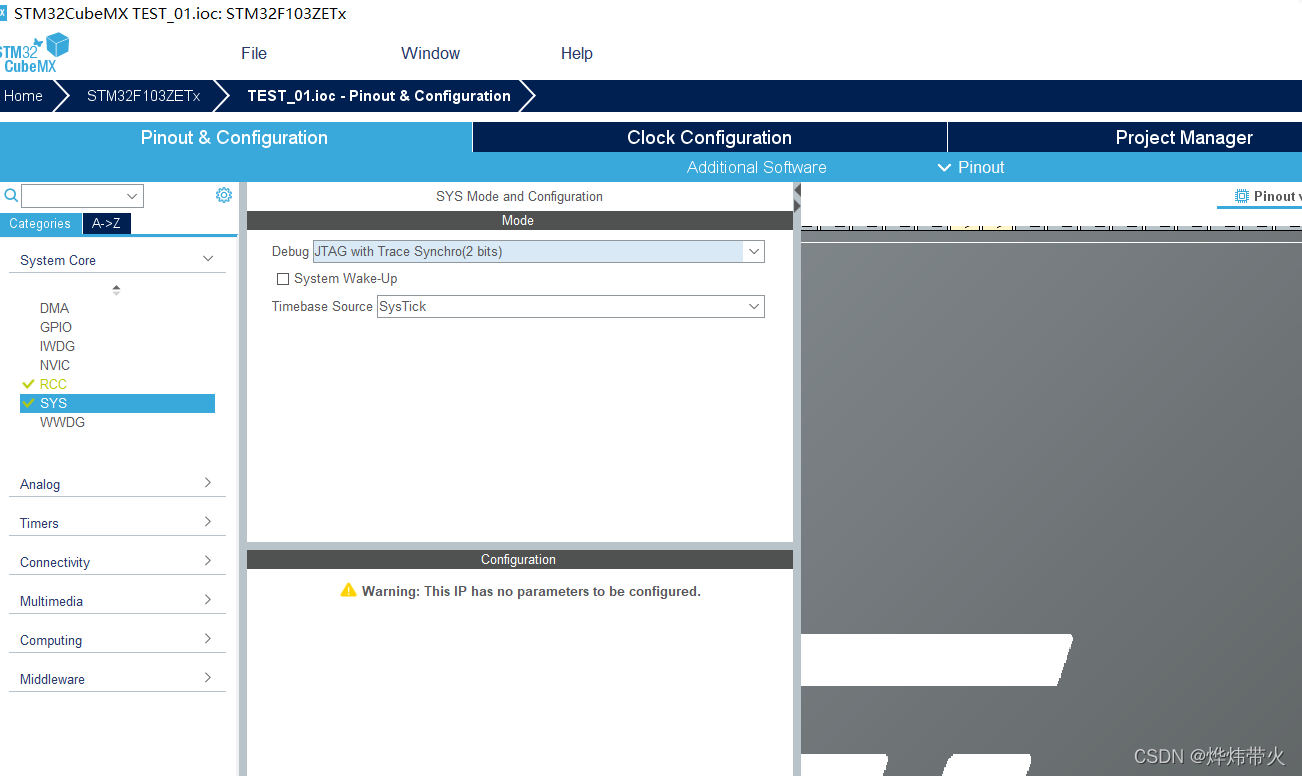Click the Pinout view tab label

1277,196
